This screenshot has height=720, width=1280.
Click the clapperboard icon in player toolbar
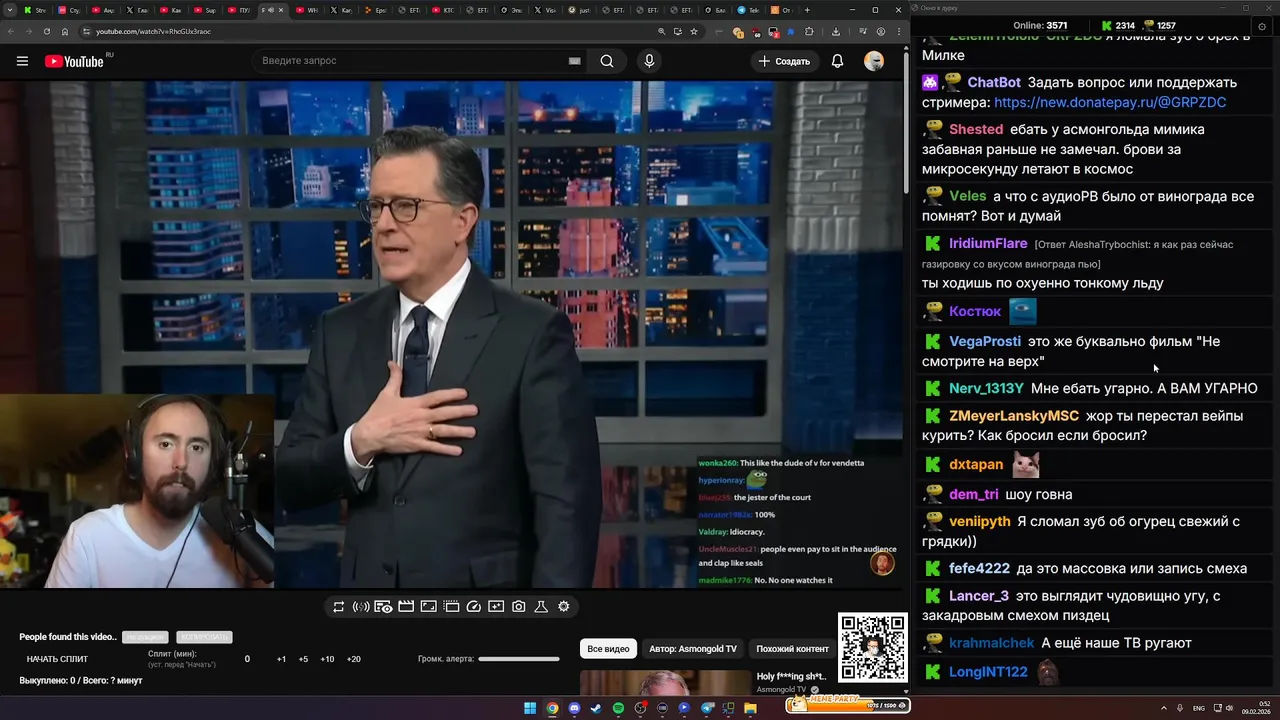(406, 607)
